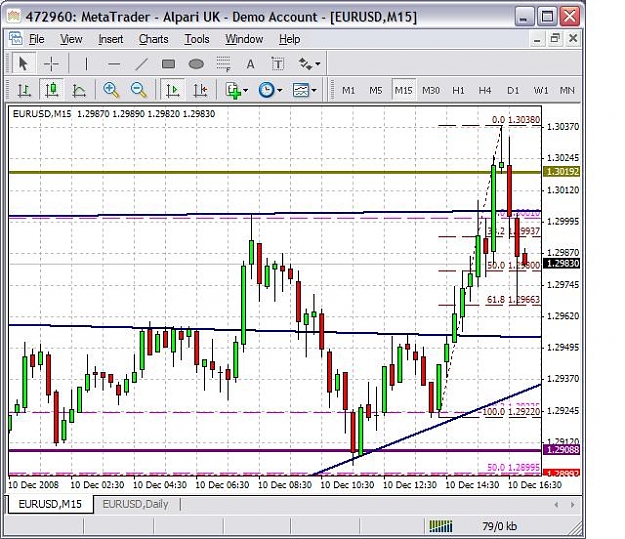This screenshot has width=625, height=539.
Task: Click the EURUSD,M15 chart OHLC header
Action: pyautogui.click(x=114, y=114)
